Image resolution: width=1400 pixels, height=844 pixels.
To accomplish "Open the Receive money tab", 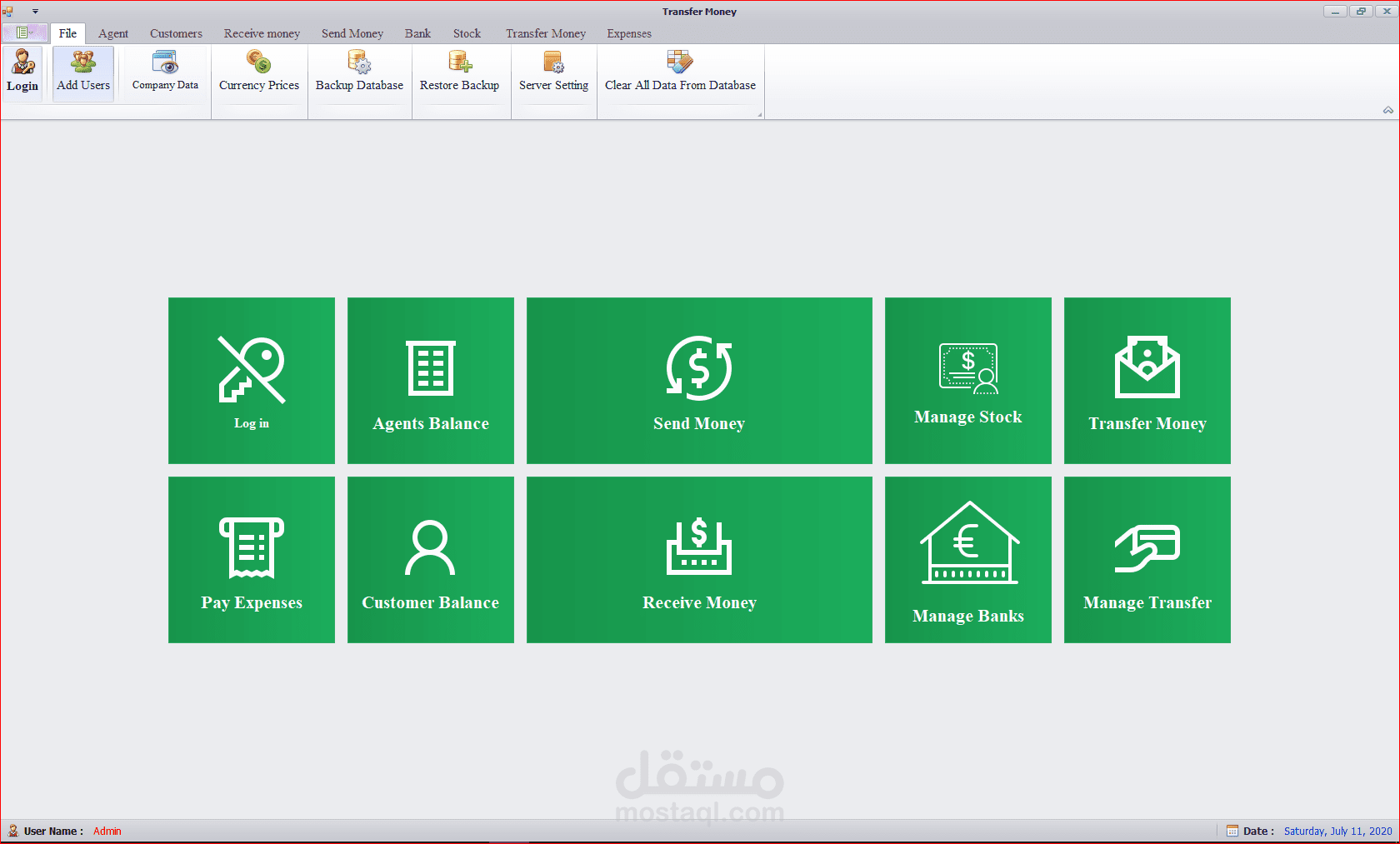I will coord(262,33).
